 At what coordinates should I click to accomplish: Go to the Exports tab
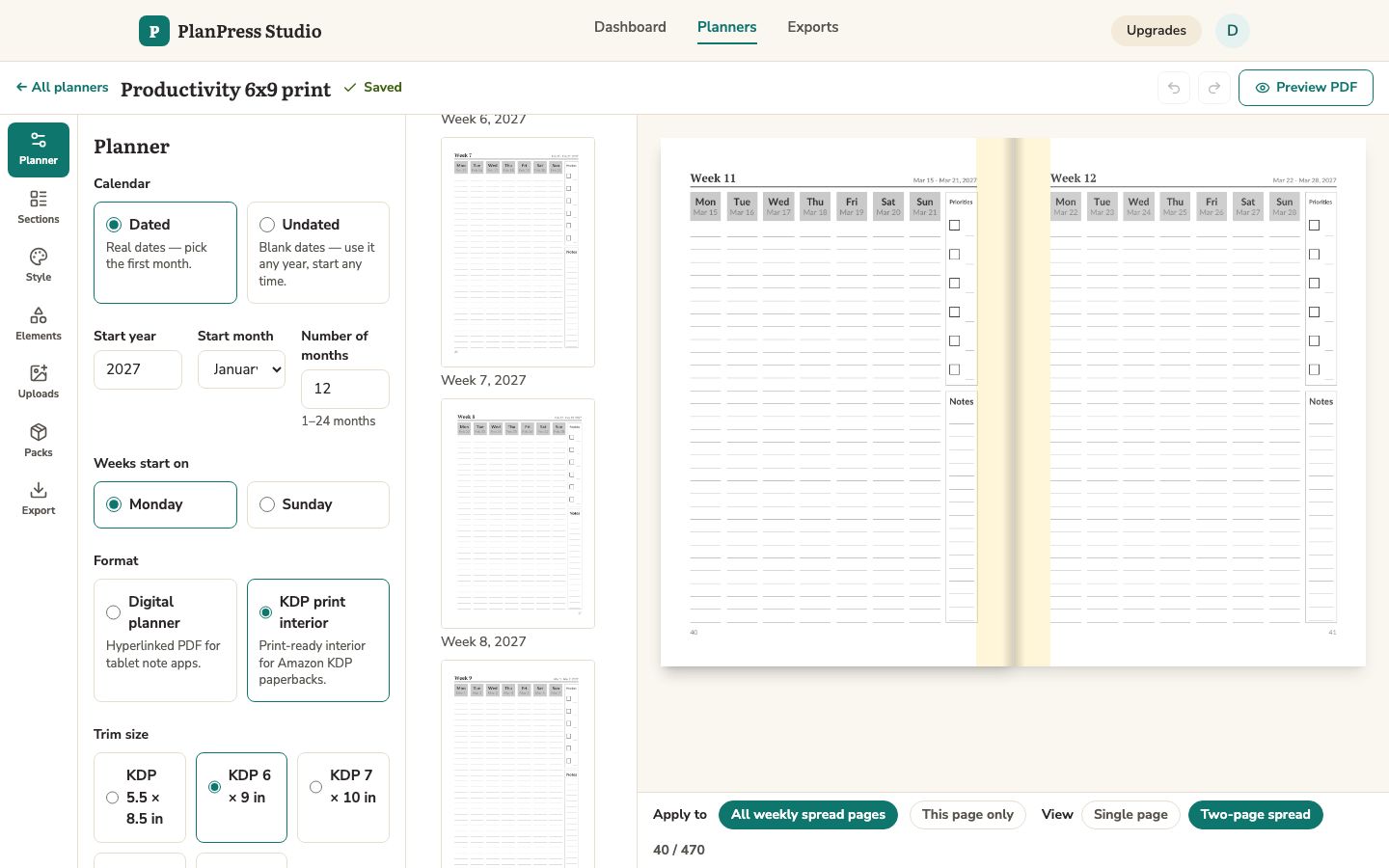(x=813, y=27)
